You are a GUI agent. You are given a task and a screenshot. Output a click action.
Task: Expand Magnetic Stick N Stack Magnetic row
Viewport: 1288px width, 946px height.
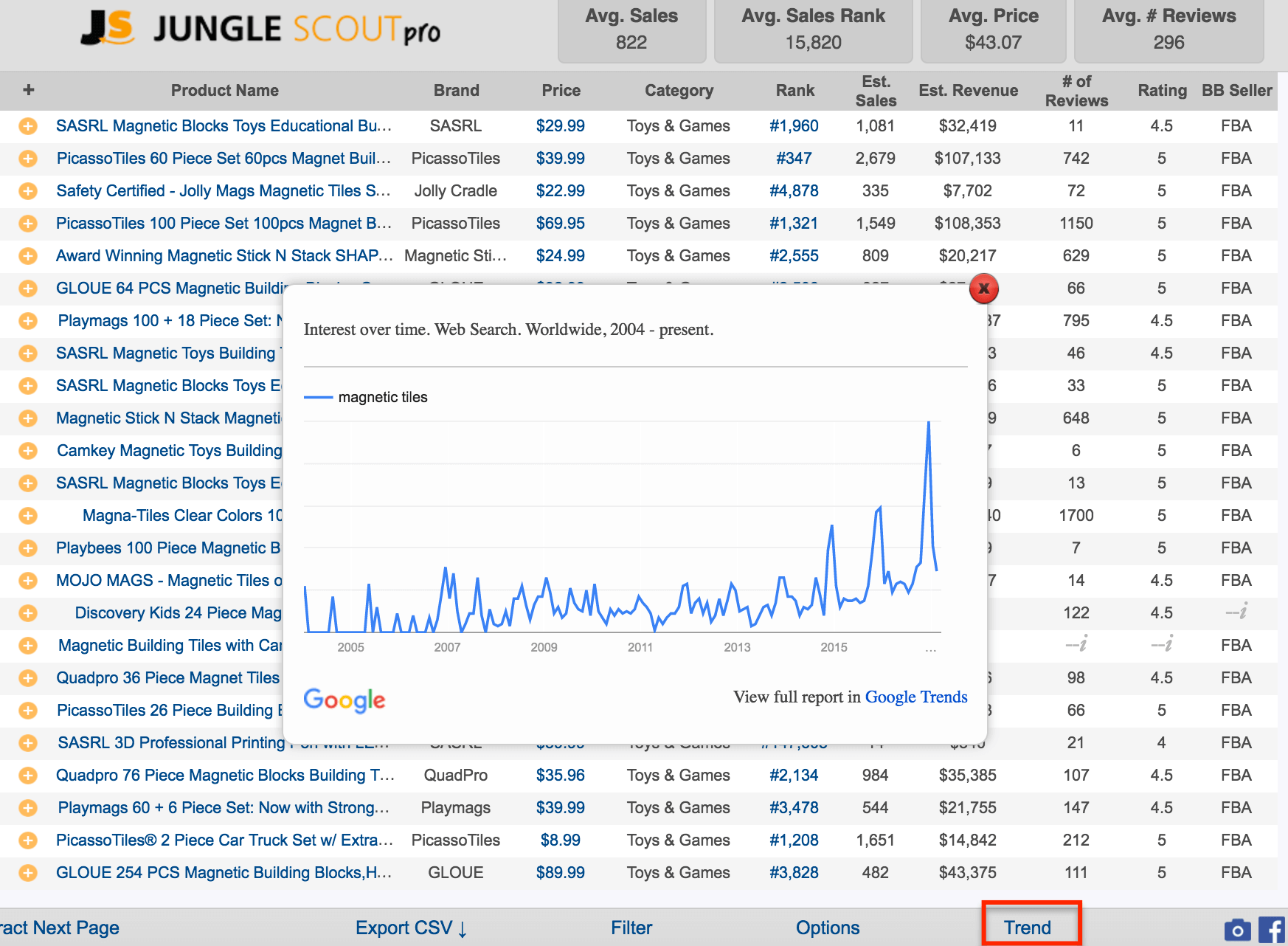point(28,418)
